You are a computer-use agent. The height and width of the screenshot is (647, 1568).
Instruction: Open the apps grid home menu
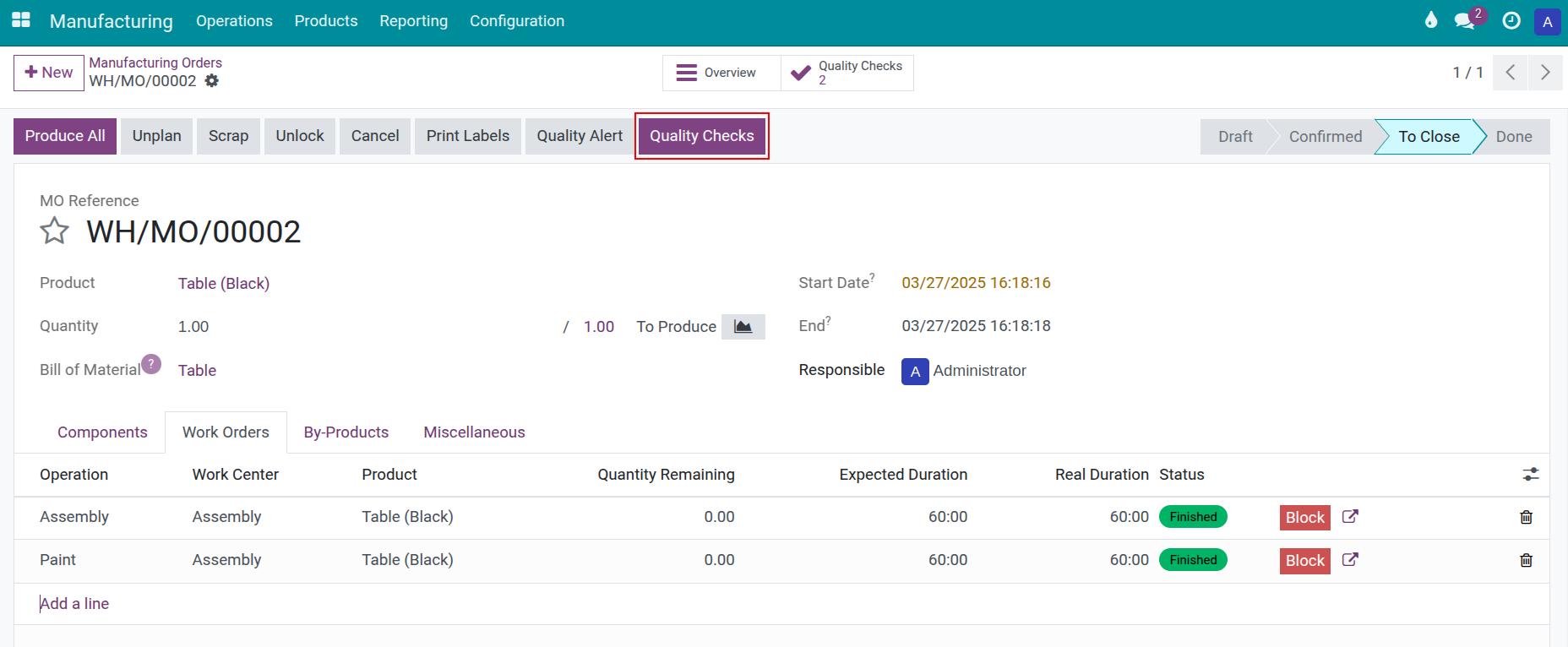click(x=21, y=20)
